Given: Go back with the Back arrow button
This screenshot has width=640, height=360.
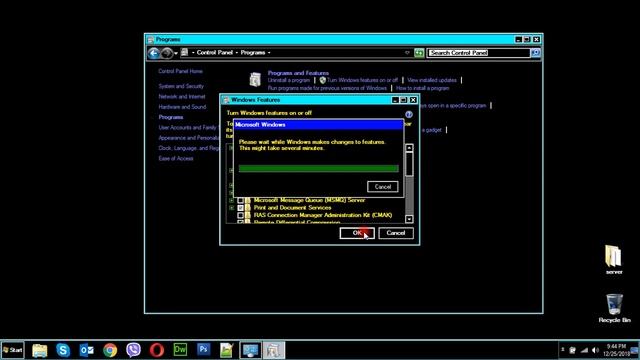Looking at the screenshot, I should 154,53.
